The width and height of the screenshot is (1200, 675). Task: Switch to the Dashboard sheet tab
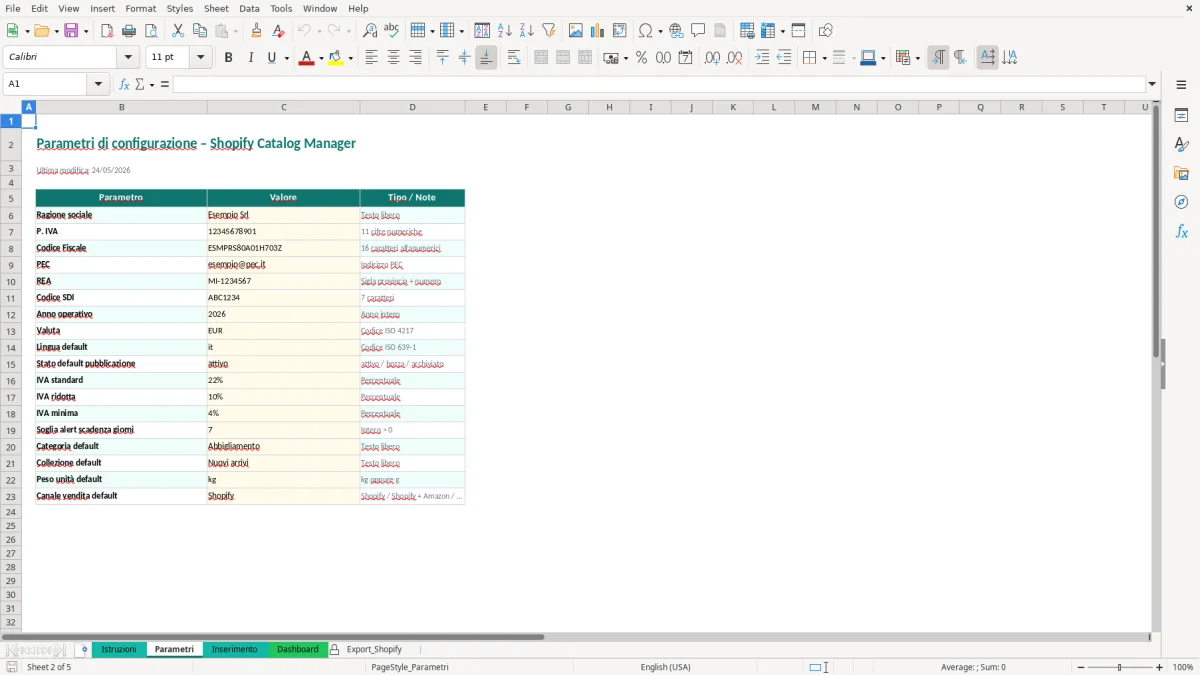pos(298,649)
